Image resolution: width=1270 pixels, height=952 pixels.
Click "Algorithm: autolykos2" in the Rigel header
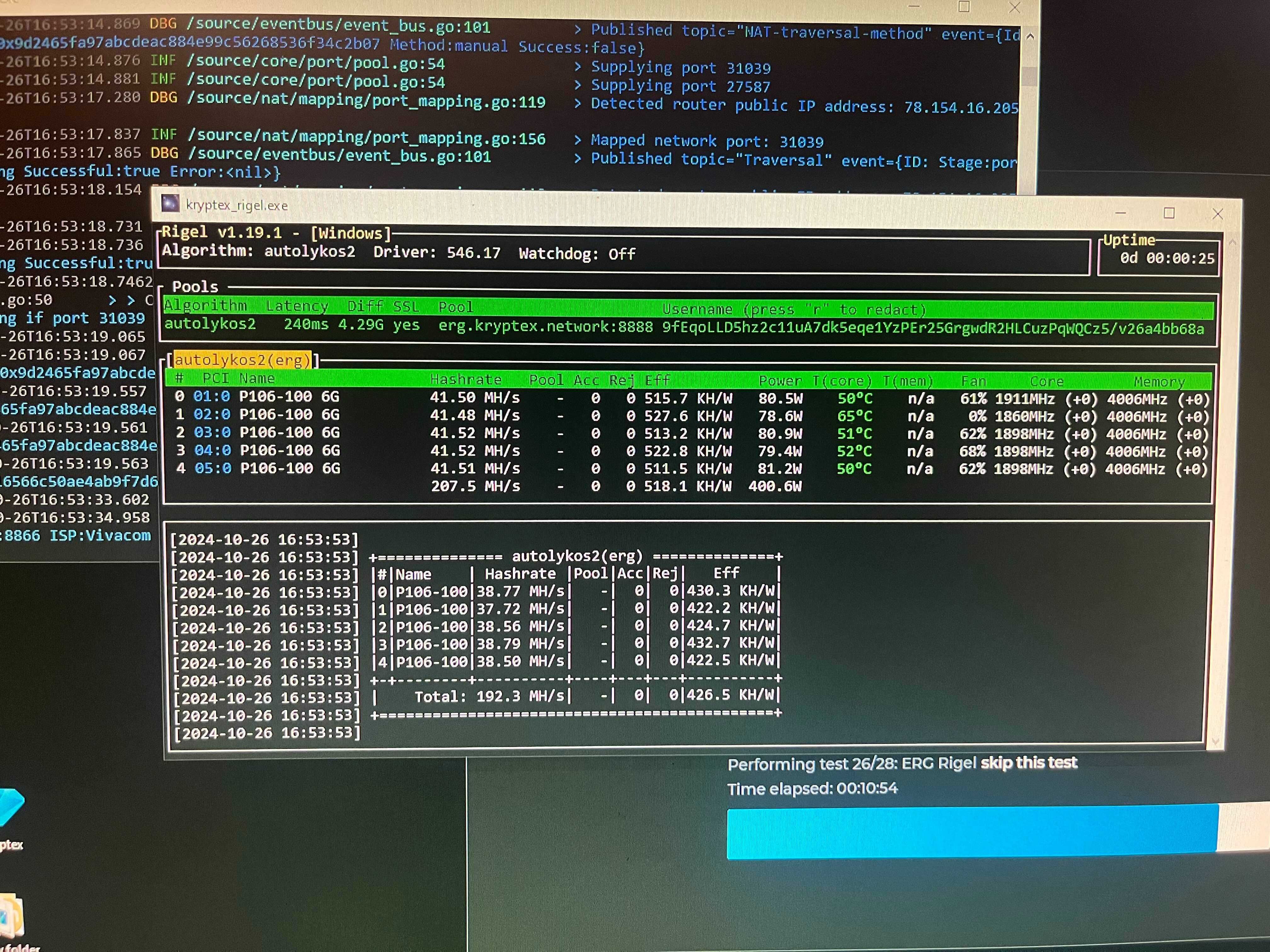pyautogui.click(x=258, y=251)
